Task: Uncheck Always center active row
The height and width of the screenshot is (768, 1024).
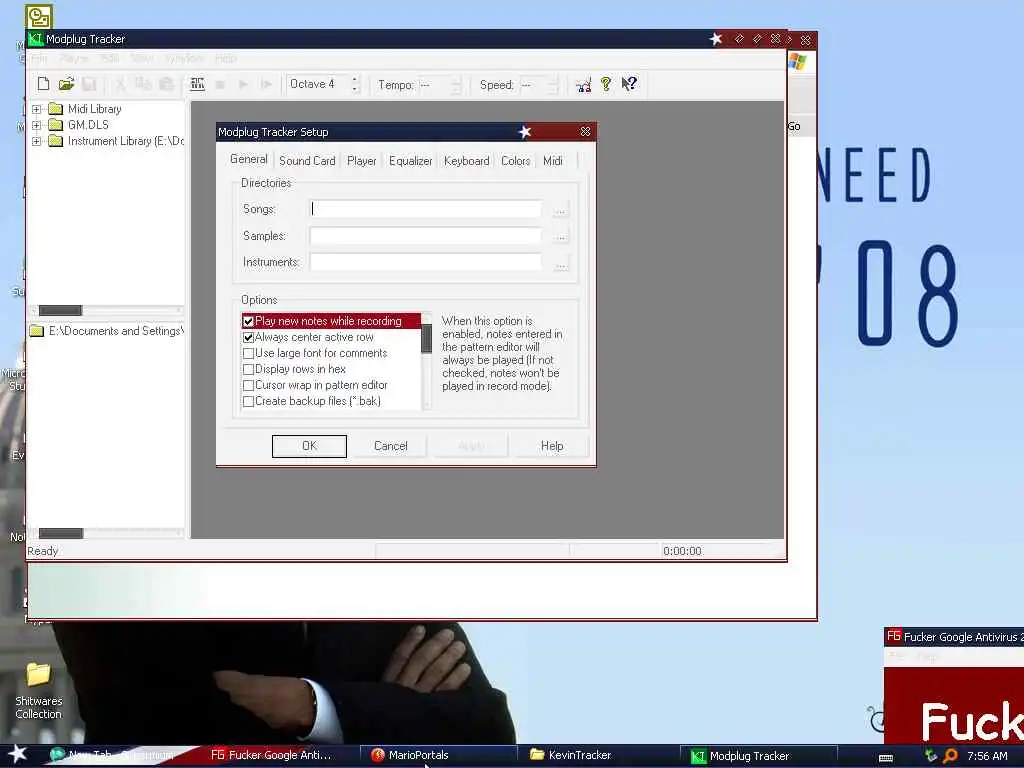Action: click(248, 338)
